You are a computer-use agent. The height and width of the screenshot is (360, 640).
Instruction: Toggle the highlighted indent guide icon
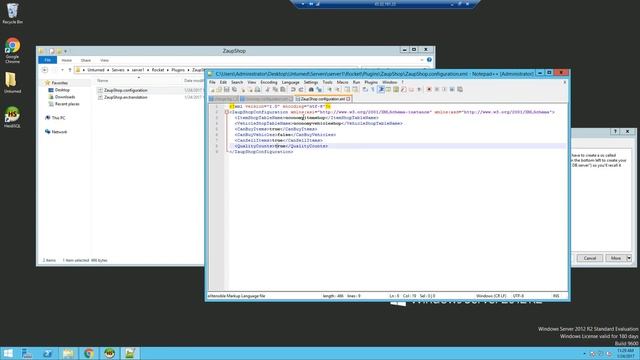point(380,89)
